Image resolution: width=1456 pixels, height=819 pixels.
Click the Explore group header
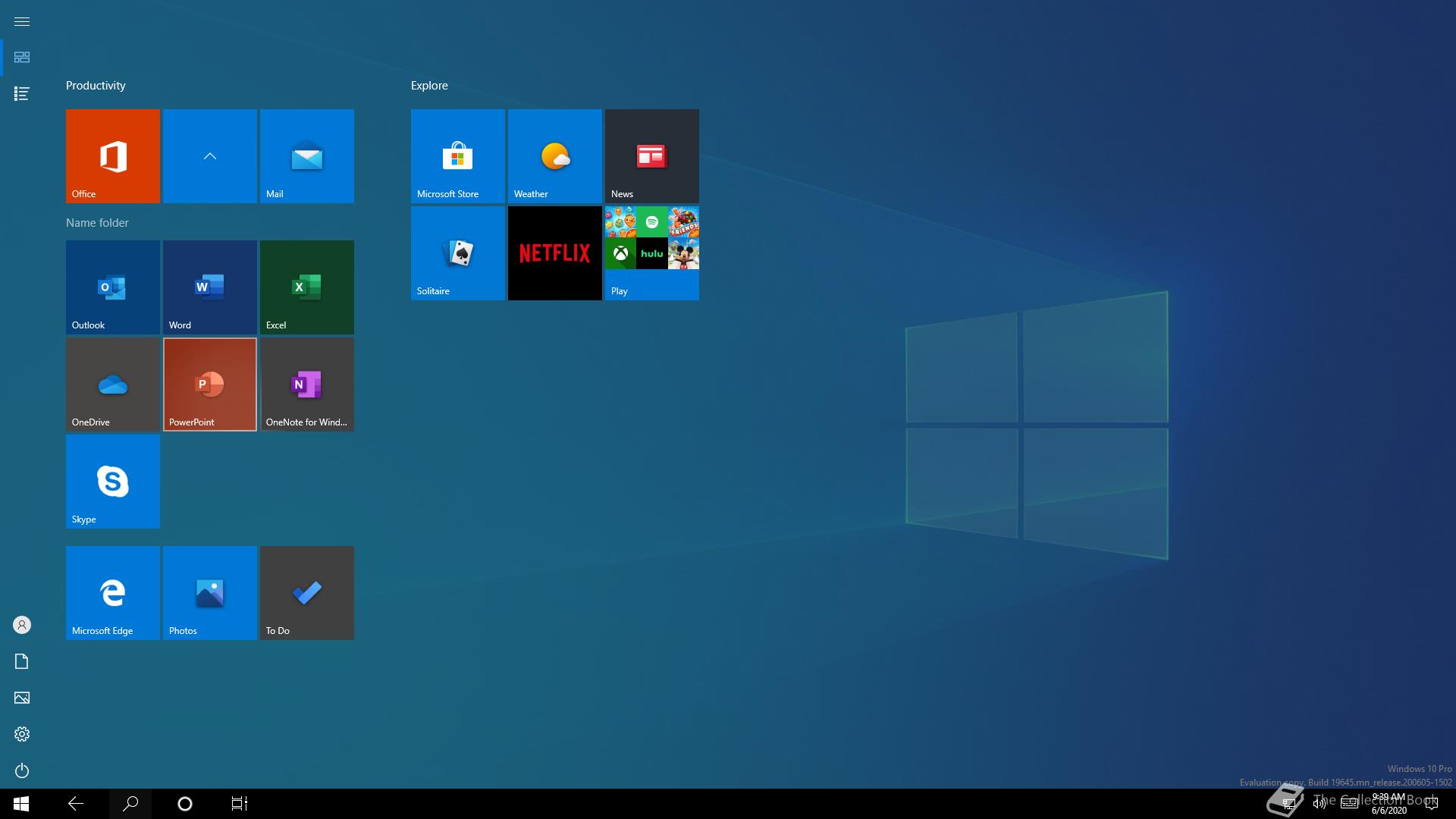[429, 86]
